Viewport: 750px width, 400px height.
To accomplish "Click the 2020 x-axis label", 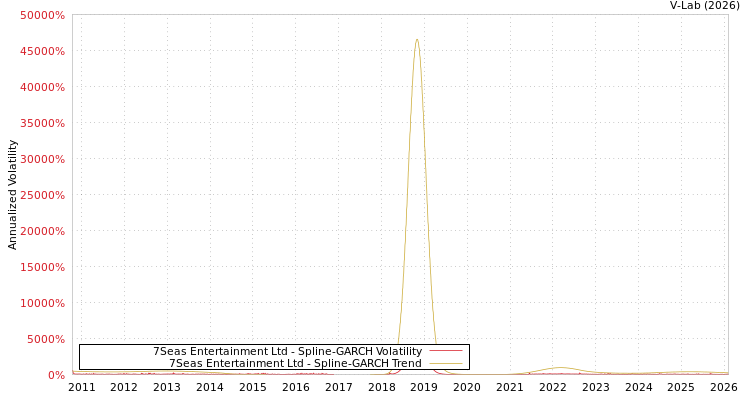I will pos(467,387).
